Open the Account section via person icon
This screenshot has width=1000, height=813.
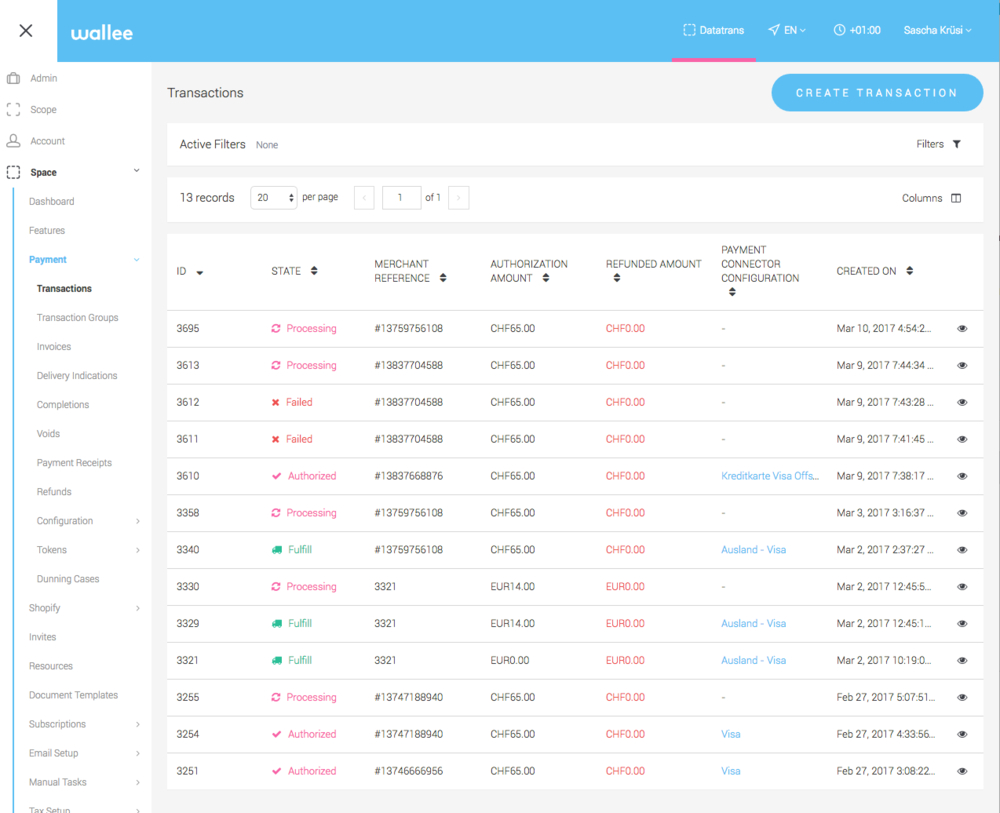tap(12, 141)
